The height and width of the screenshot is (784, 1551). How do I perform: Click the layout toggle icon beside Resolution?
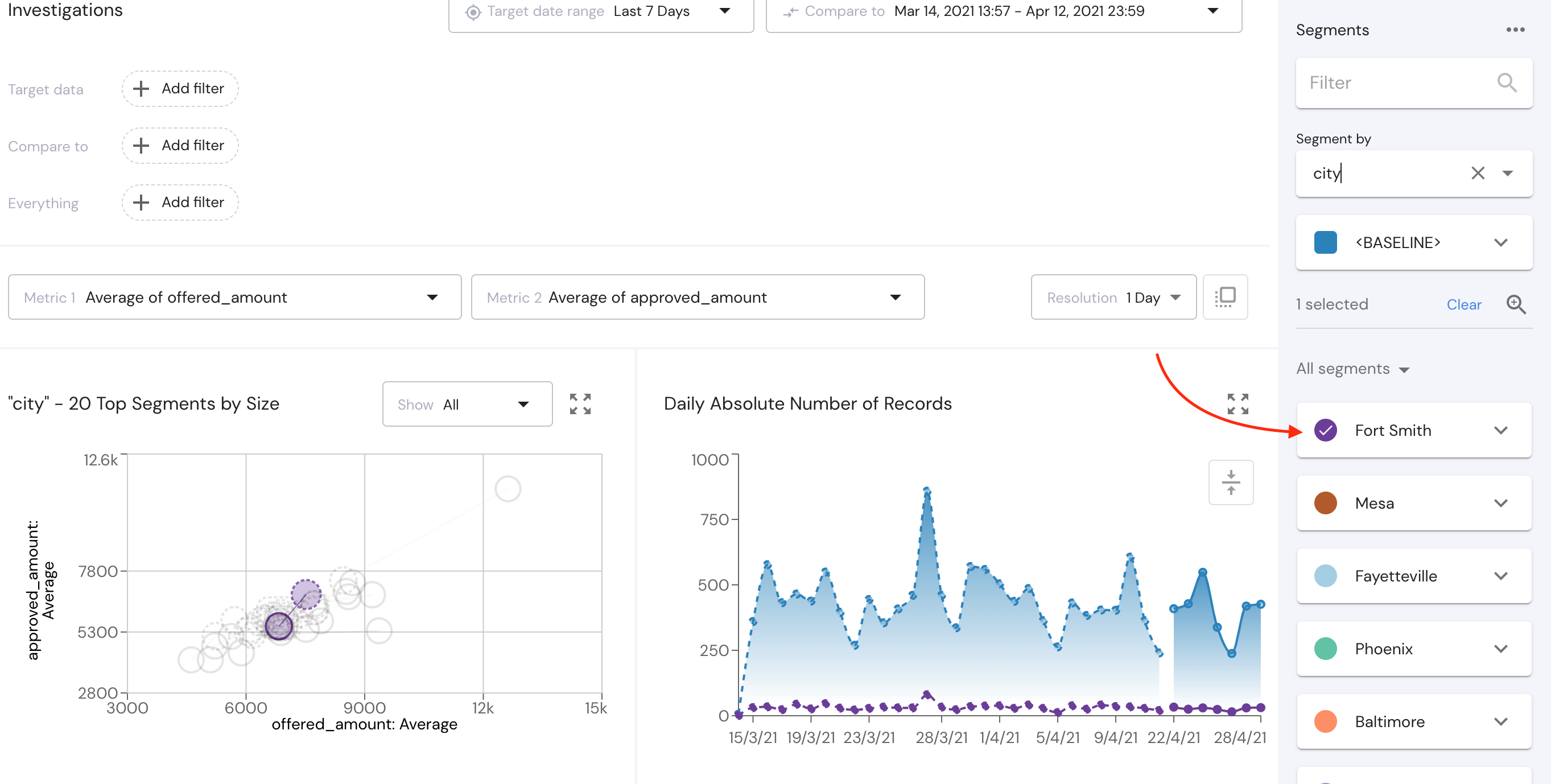tap(1224, 298)
